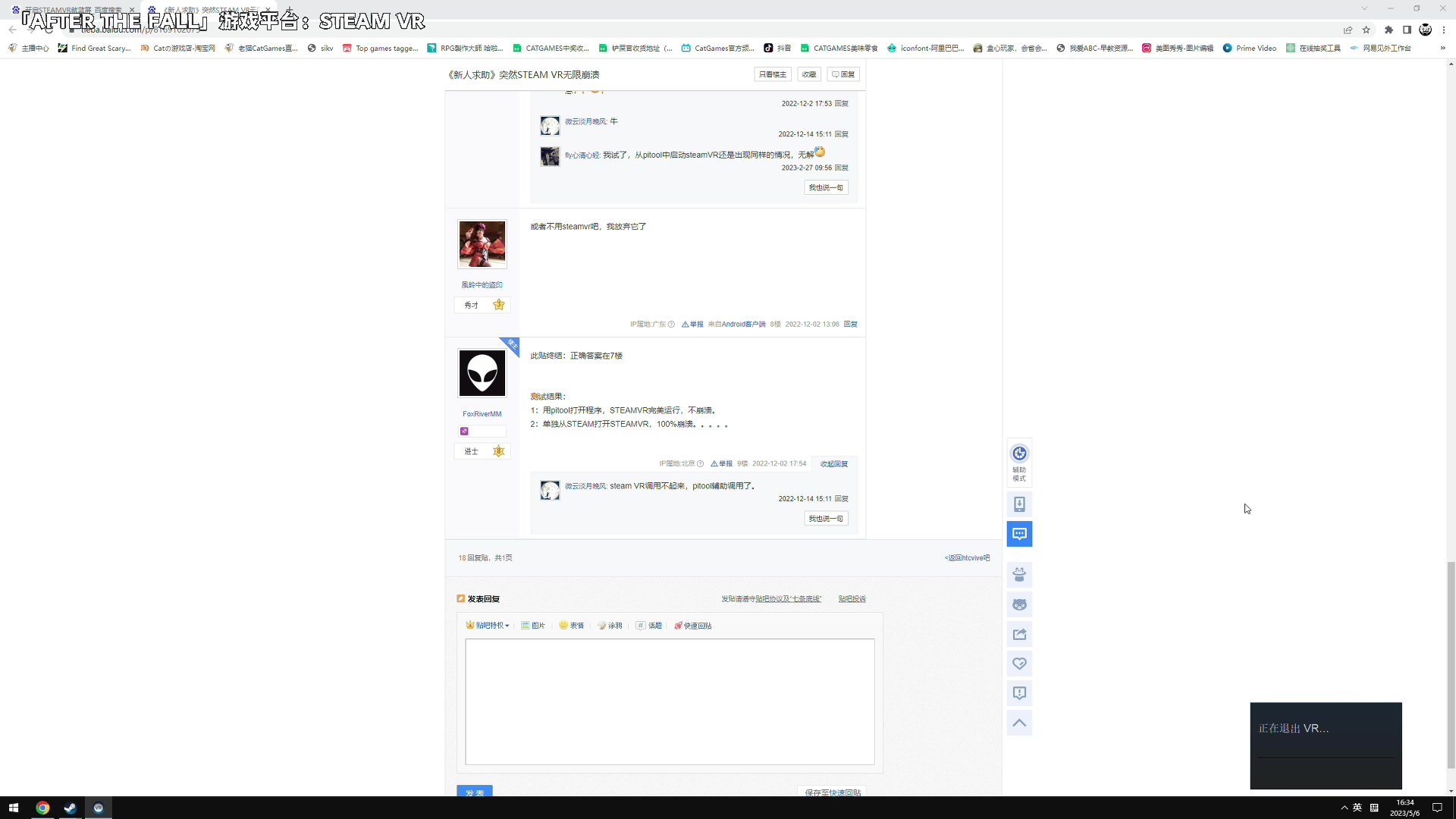Image resolution: width=1456 pixels, height=819 pixels.
Task: Click the Chrome profile avatar icon
Action: pos(1426,30)
